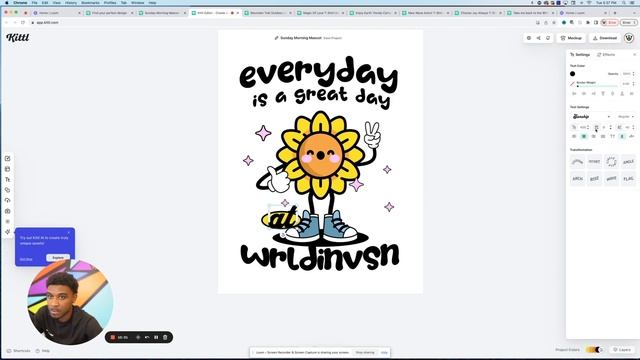Click the border color slash swatch
Screen dimensions: 640x360
[x=572, y=84]
